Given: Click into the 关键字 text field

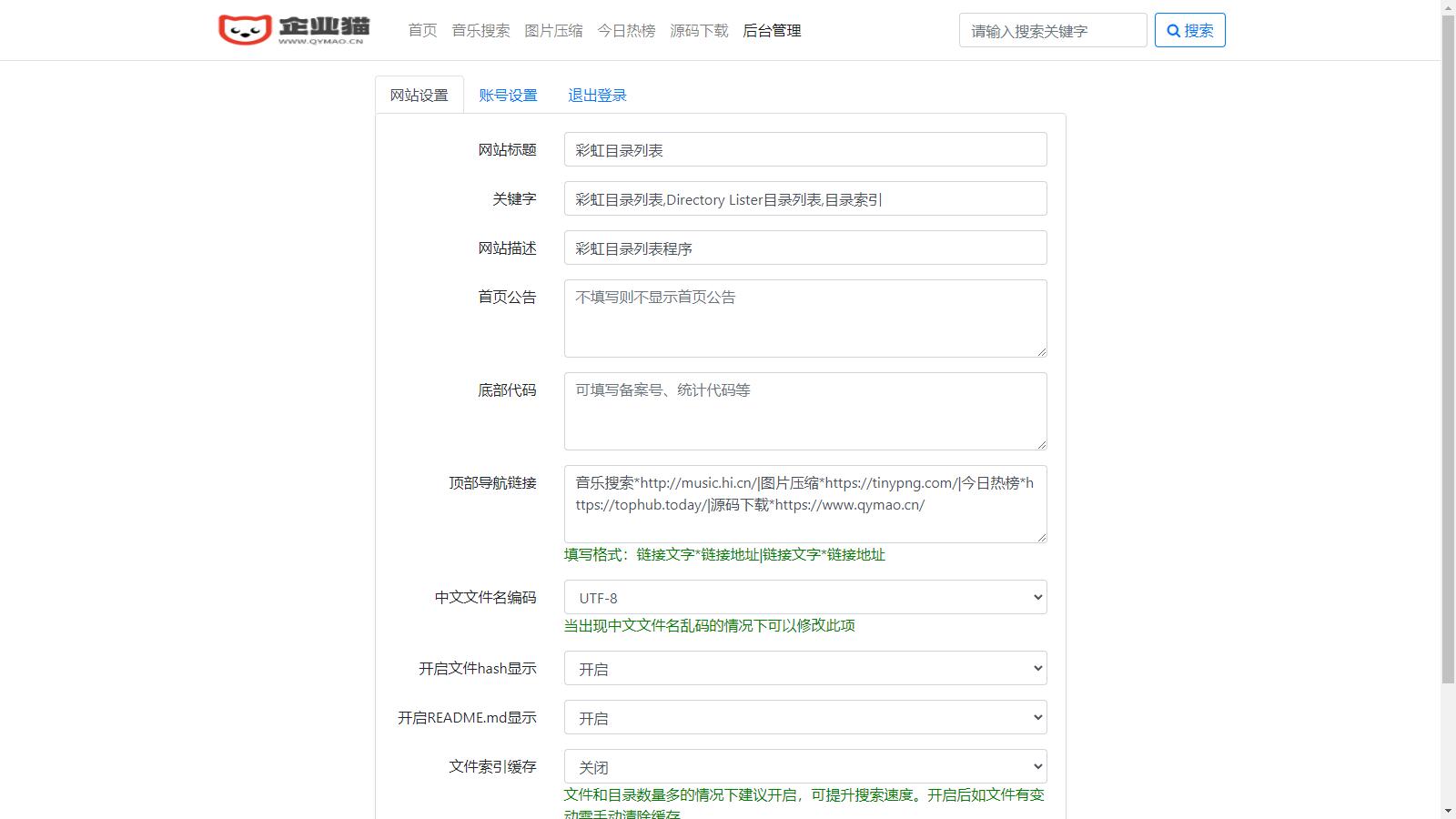Looking at the screenshot, I should [x=804, y=199].
